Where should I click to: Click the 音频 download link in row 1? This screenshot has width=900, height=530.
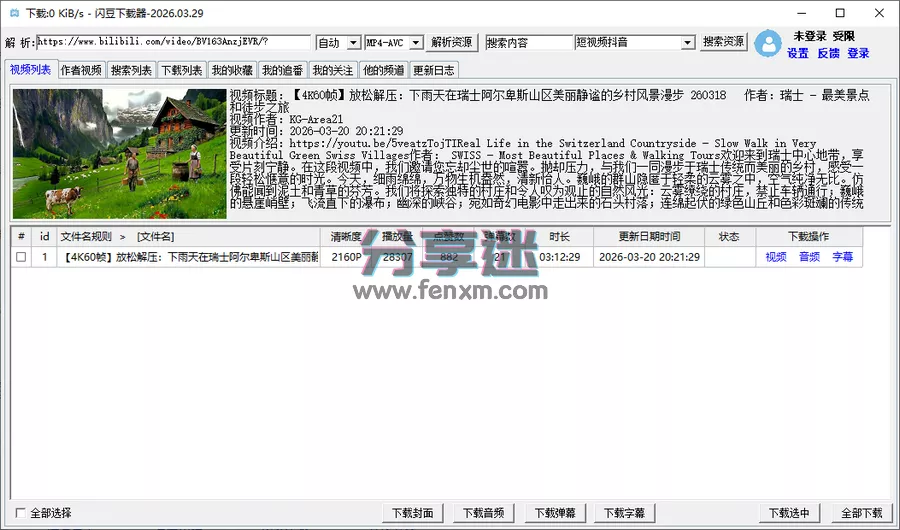click(x=809, y=257)
